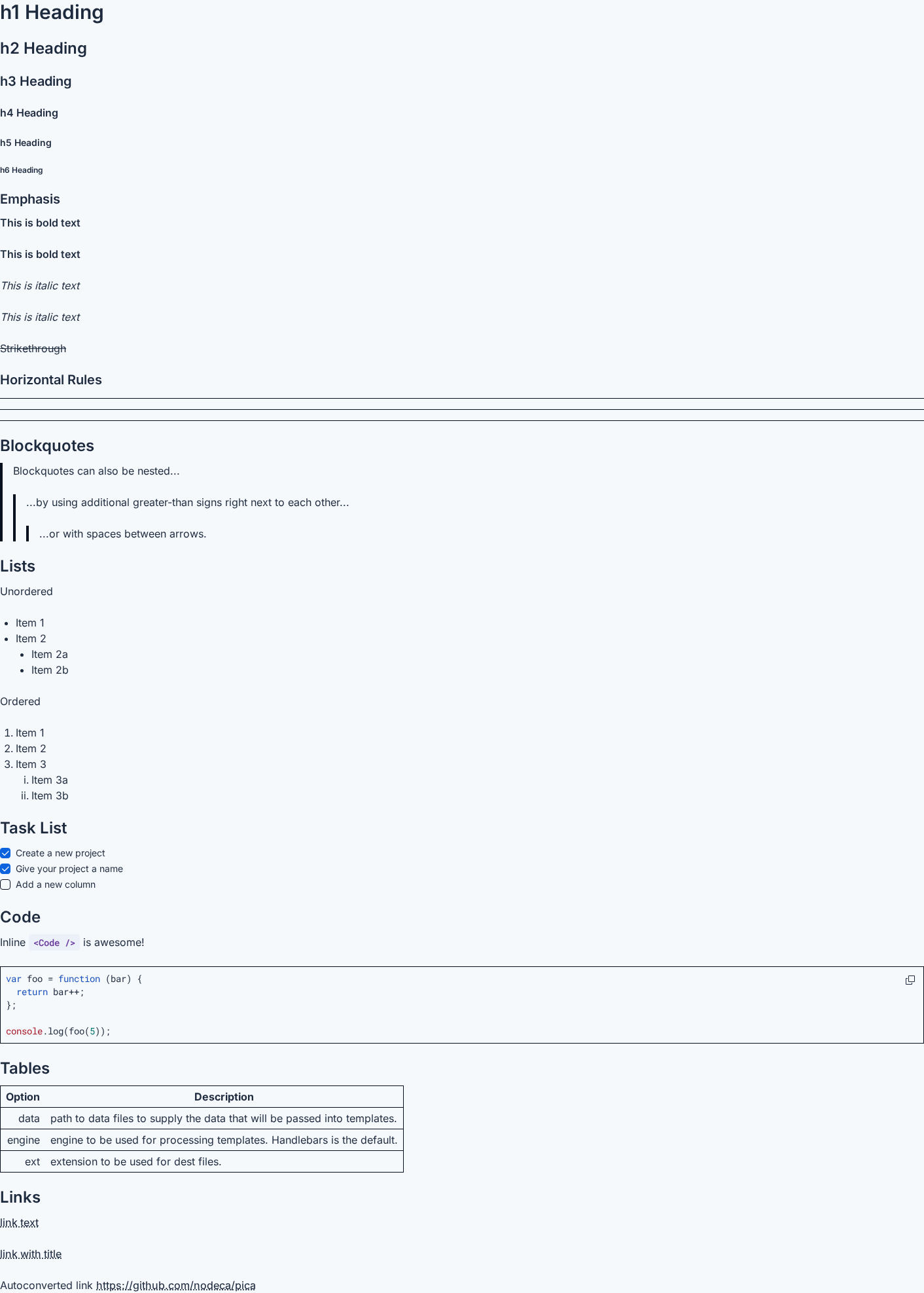Screen dimensions: 924x1293
Task: Click 'is awesome!' text after inline code
Action: coord(114,942)
